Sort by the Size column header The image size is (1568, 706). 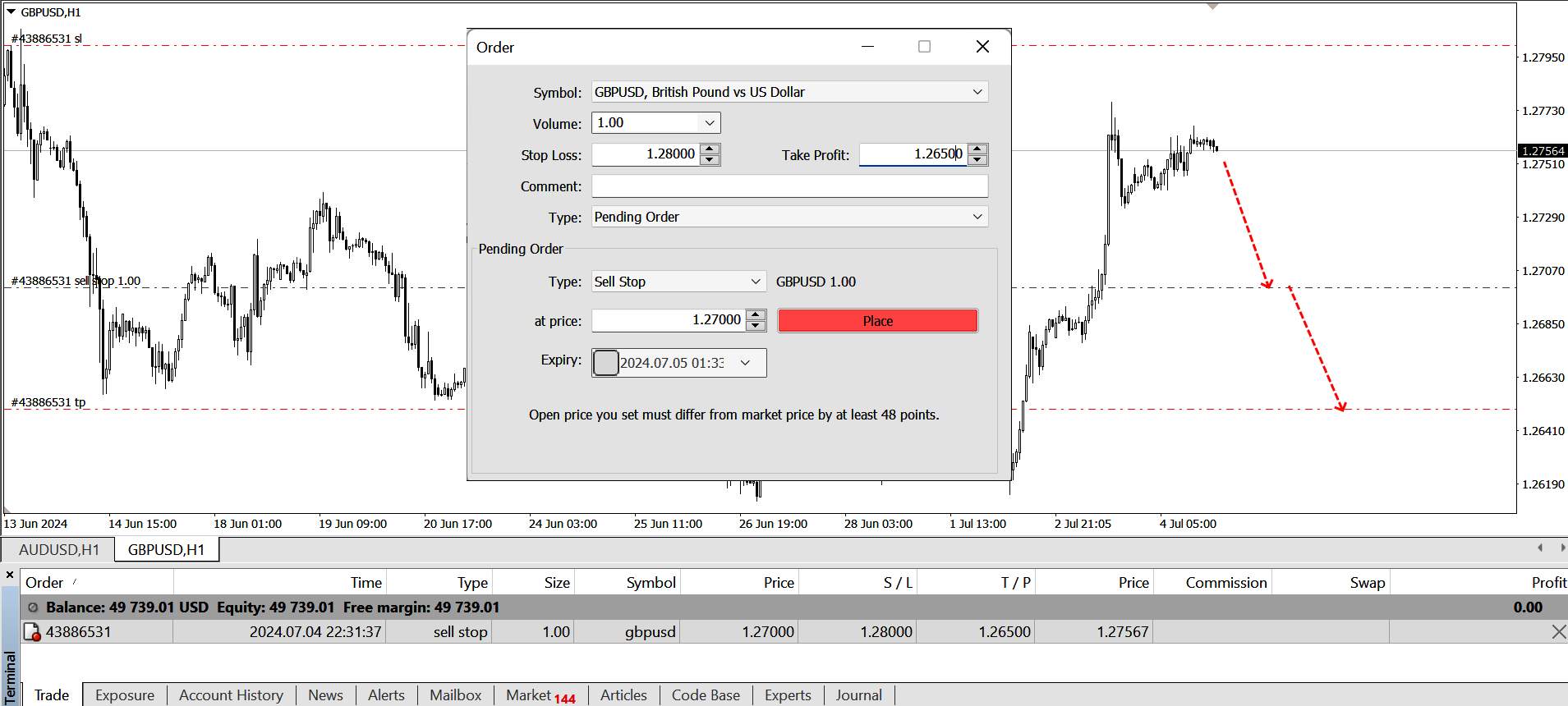point(533,583)
